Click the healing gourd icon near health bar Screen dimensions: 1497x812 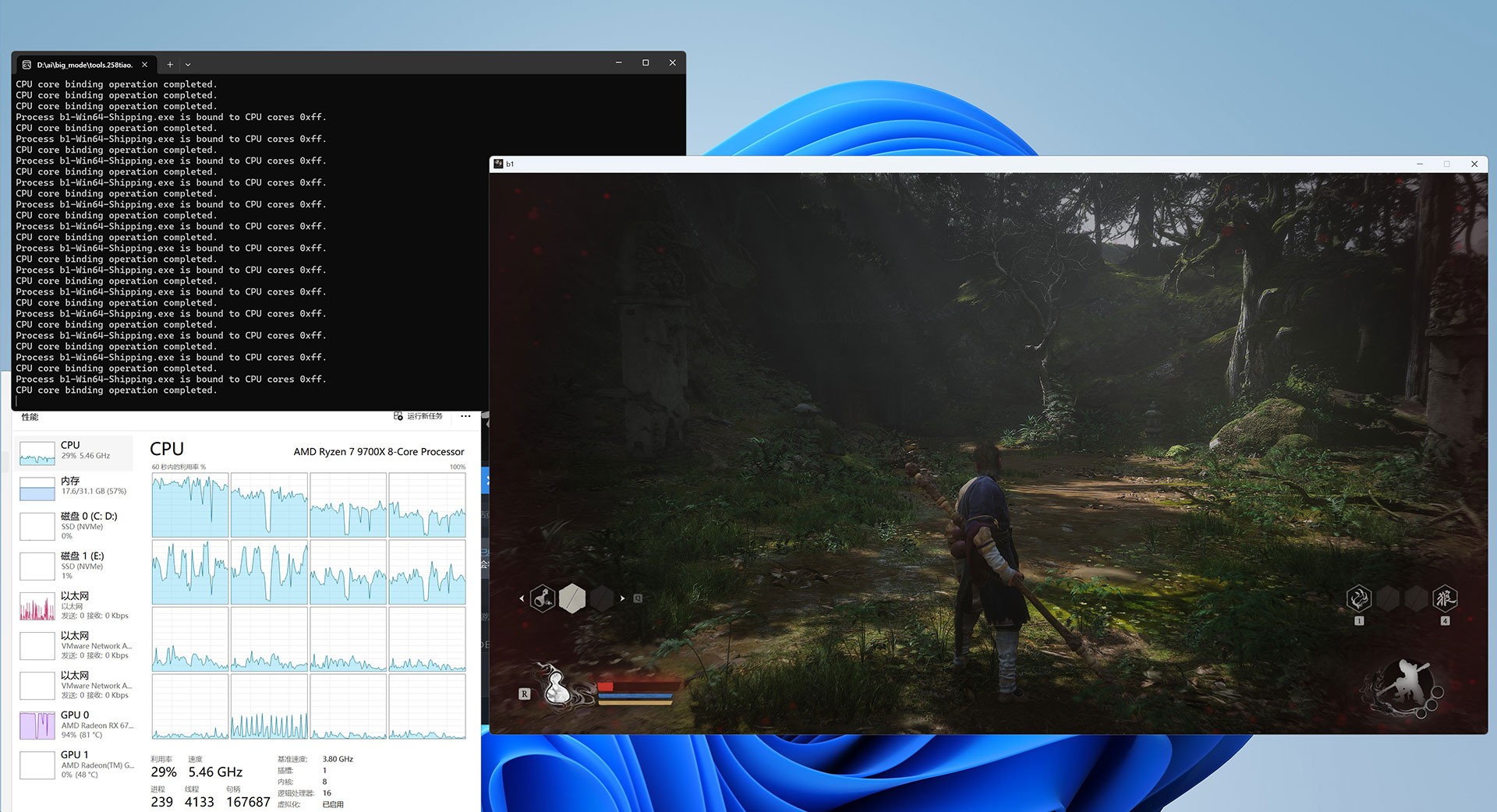555,687
